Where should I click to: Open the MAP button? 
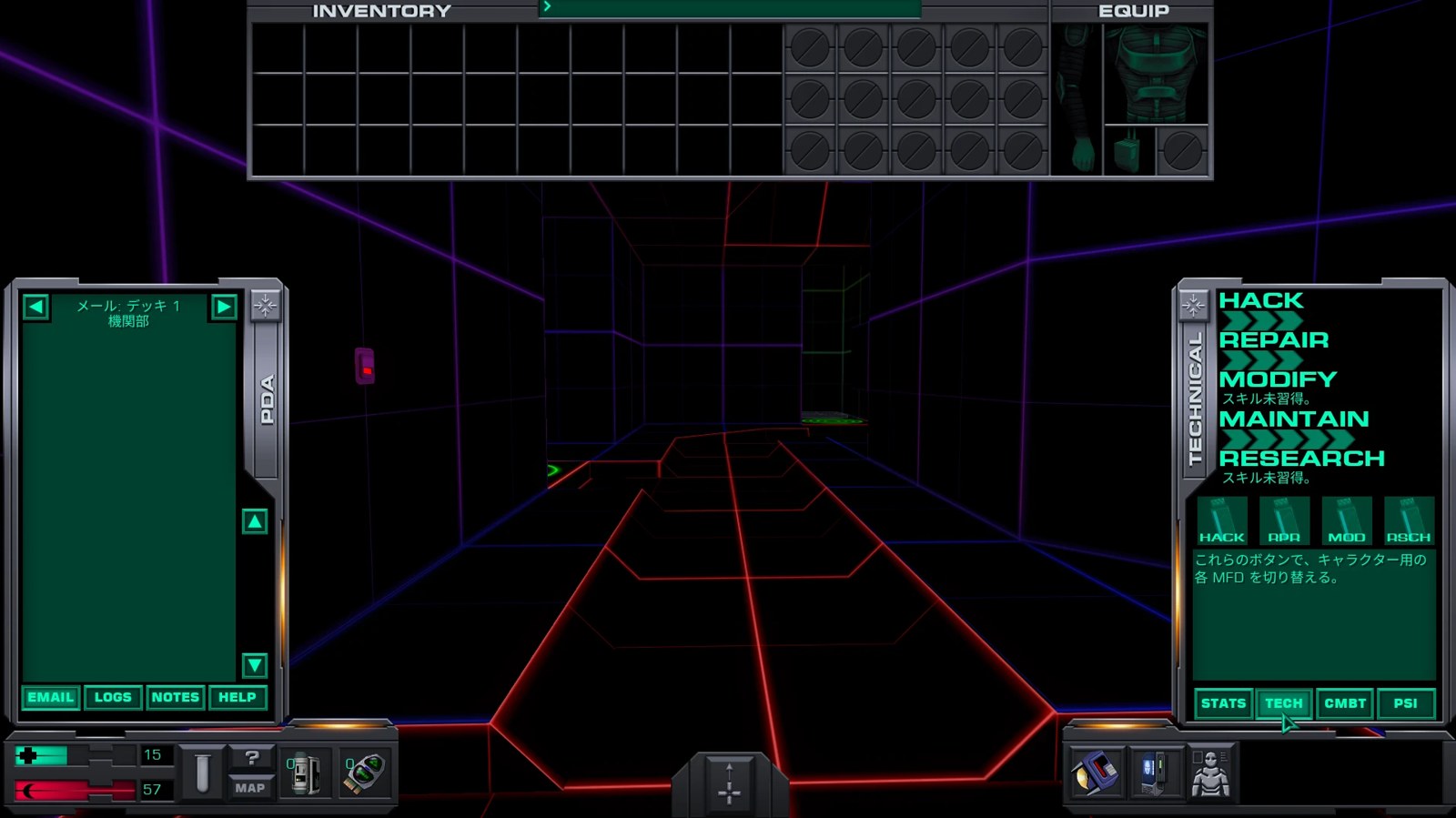click(250, 787)
